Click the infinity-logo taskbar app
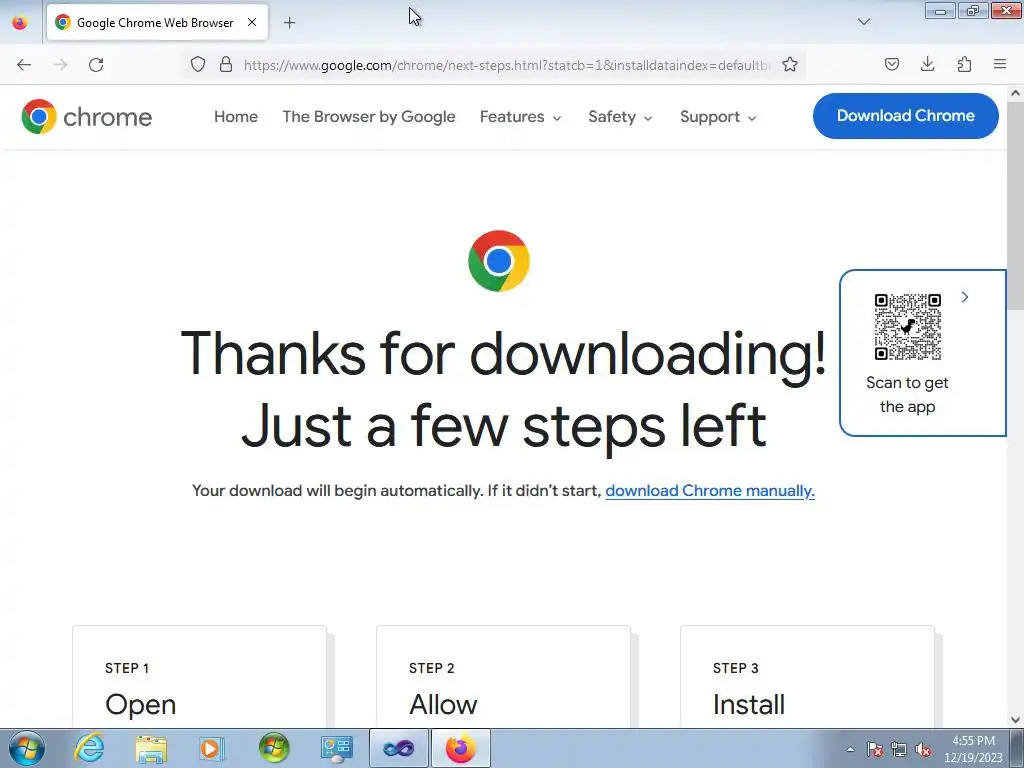 (398, 748)
